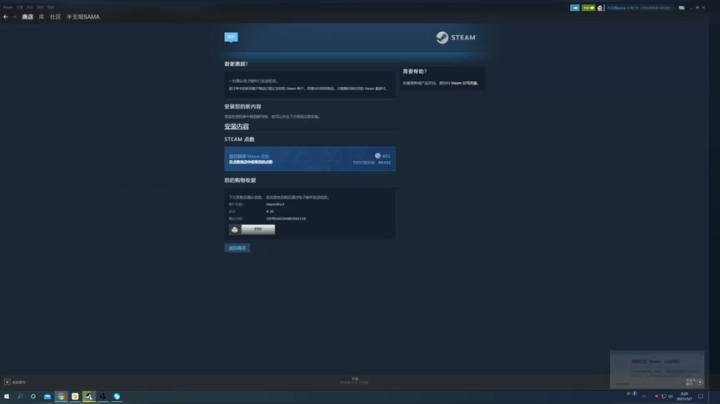
Task: Click the user avatar in the top bar
Action: (x=601, y=8)
